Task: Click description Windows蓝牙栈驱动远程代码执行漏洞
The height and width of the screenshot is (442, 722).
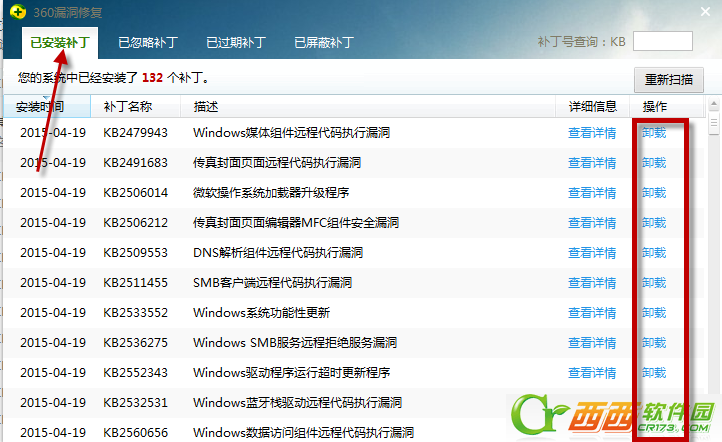Action: (297, 403)
